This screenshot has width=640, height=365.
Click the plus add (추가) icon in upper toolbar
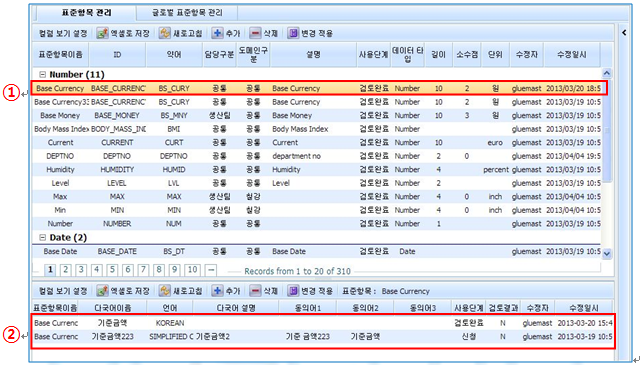point(218,33)
